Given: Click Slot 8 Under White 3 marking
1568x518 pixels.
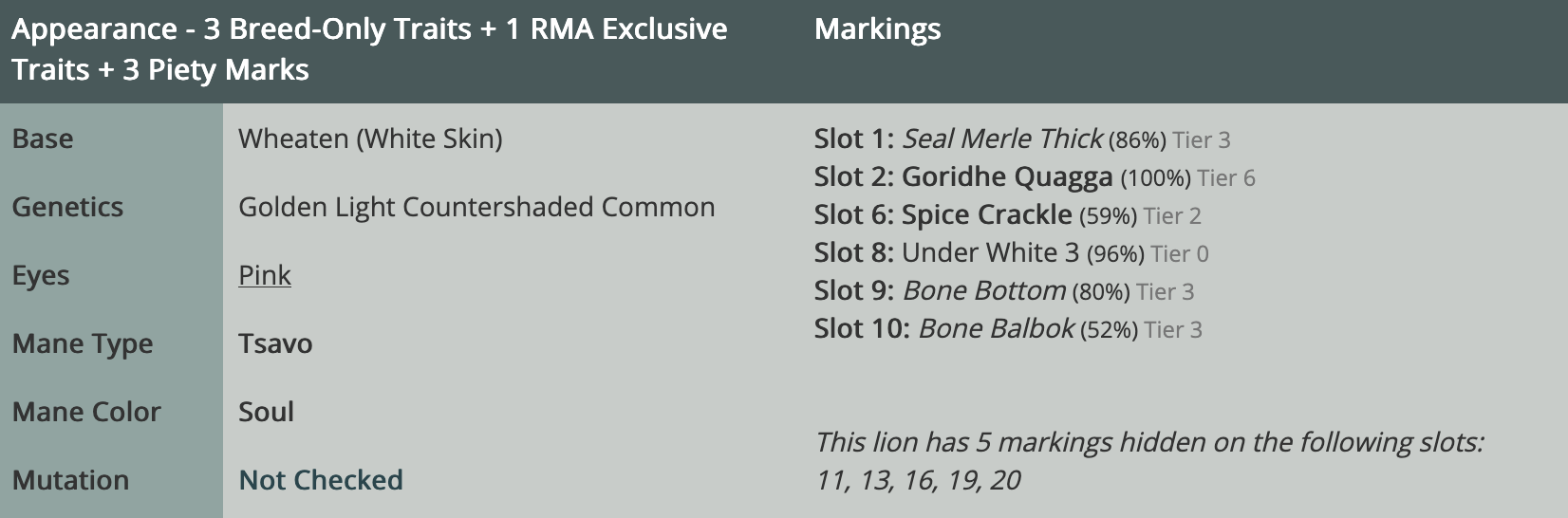Looking at the screenshot, I should pyautogui.click(x=990, y=253).
